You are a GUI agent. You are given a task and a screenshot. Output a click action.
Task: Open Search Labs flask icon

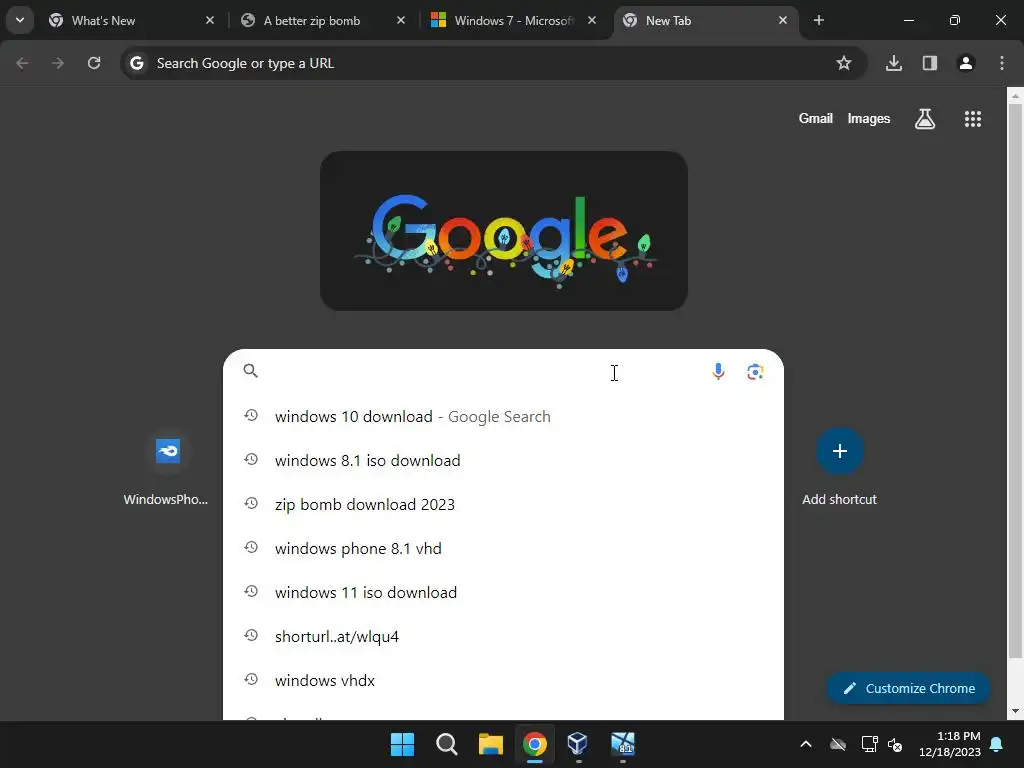point(925,119)
